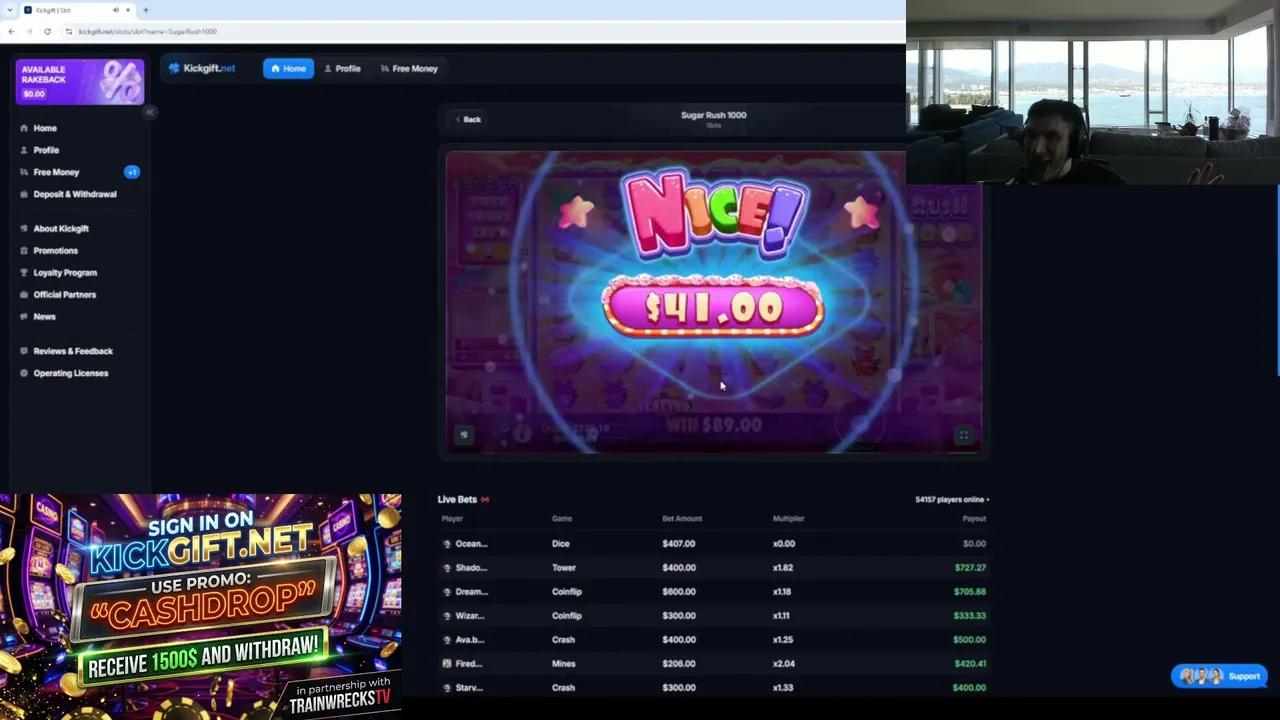Click the Official Partners sidebar icon
The height and width of the screenshot is (720, 1280).
(x=24, y=295)
